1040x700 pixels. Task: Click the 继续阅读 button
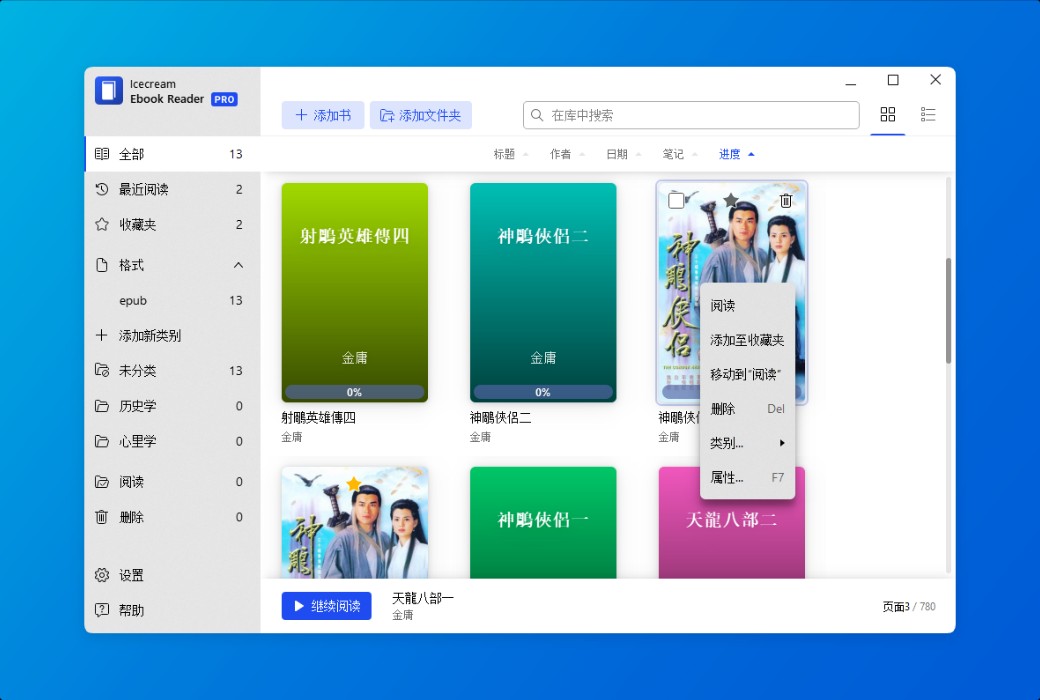coord(326,605)
